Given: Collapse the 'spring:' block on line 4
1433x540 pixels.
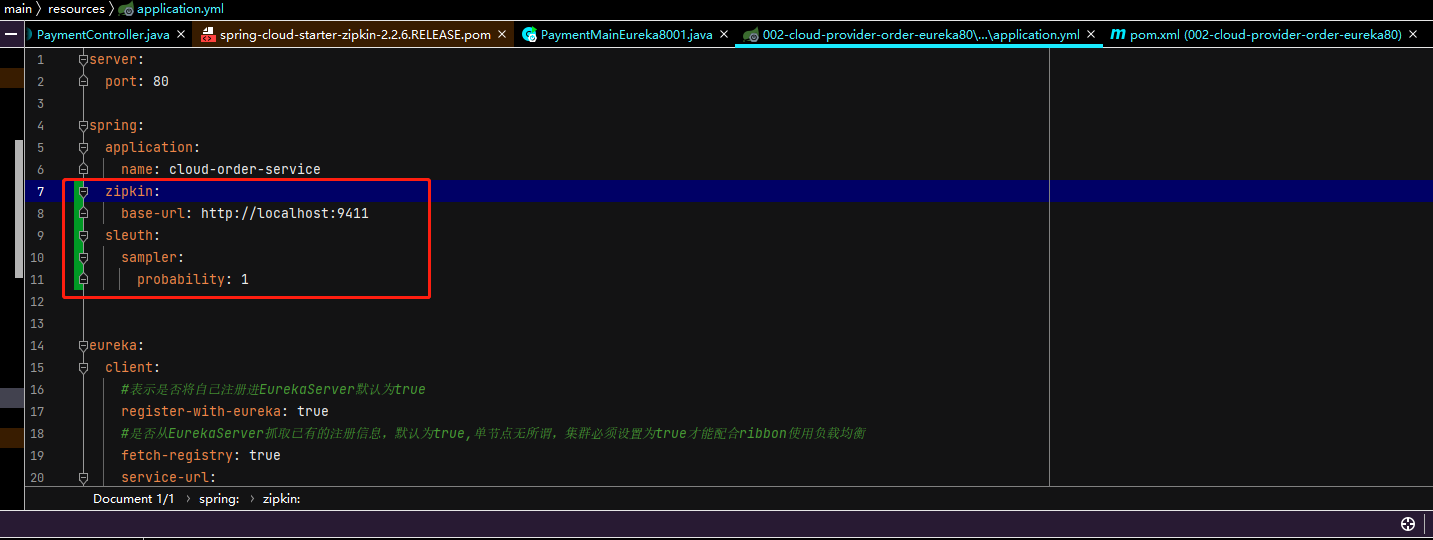Looking at the screenshot, I should click(x=84, y=126).
